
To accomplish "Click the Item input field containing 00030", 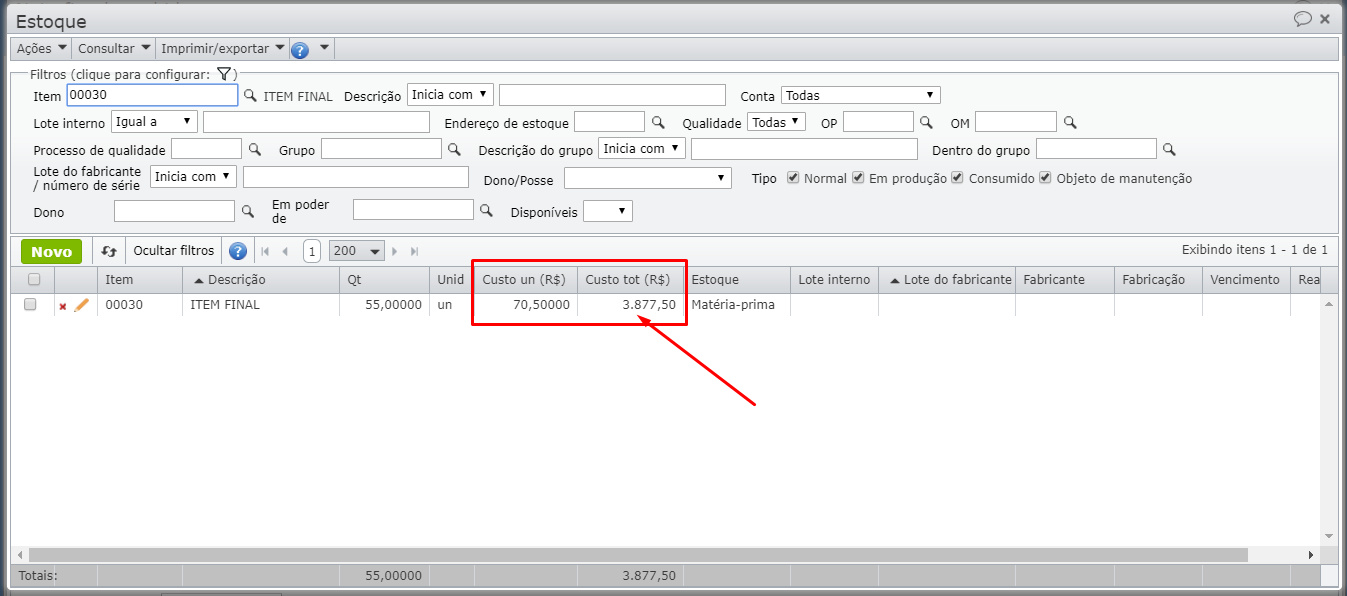I will [152, 95].
